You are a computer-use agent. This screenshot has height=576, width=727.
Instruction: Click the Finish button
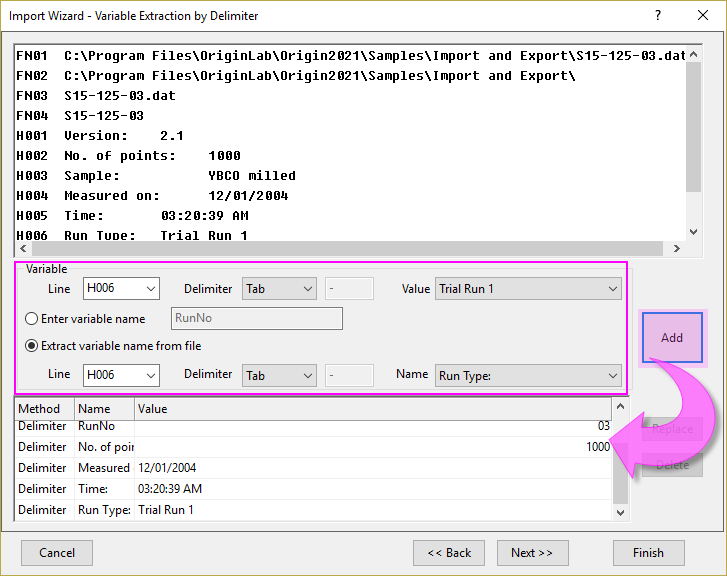pyautogui.click(x=648, y=552)
